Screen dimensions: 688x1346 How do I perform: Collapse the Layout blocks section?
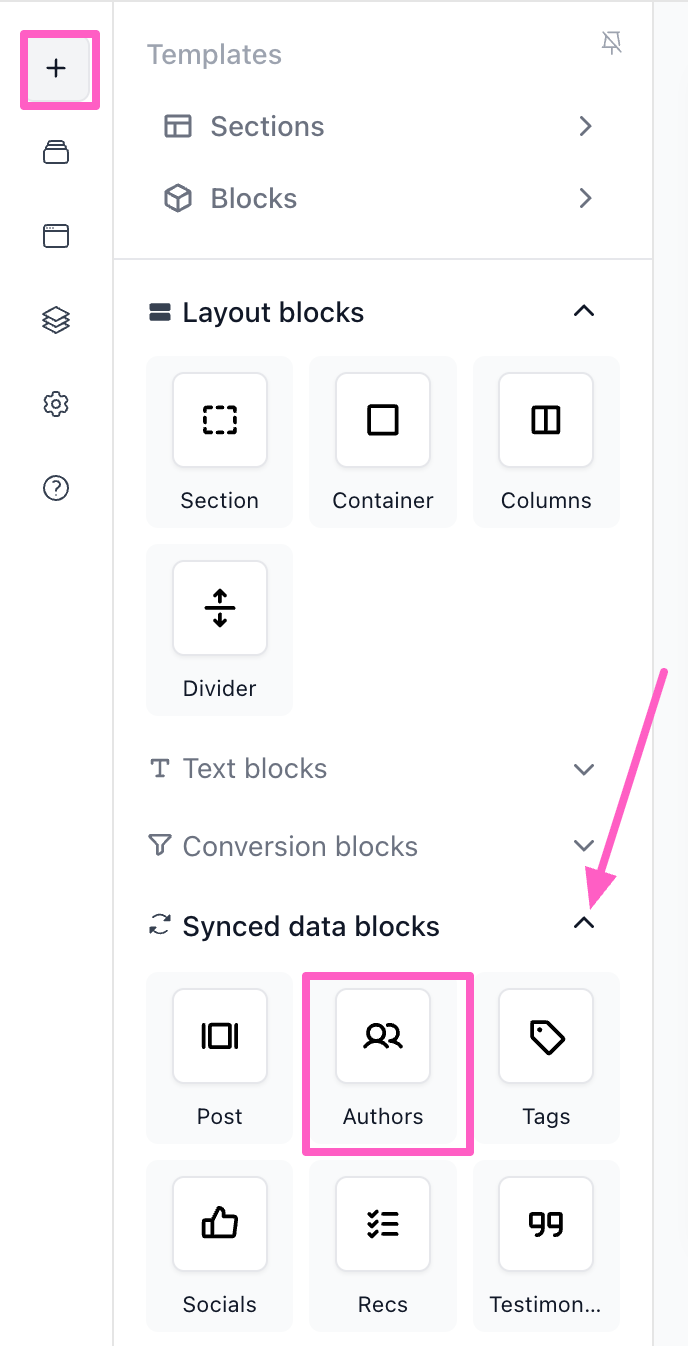click(x=584, y=311)
